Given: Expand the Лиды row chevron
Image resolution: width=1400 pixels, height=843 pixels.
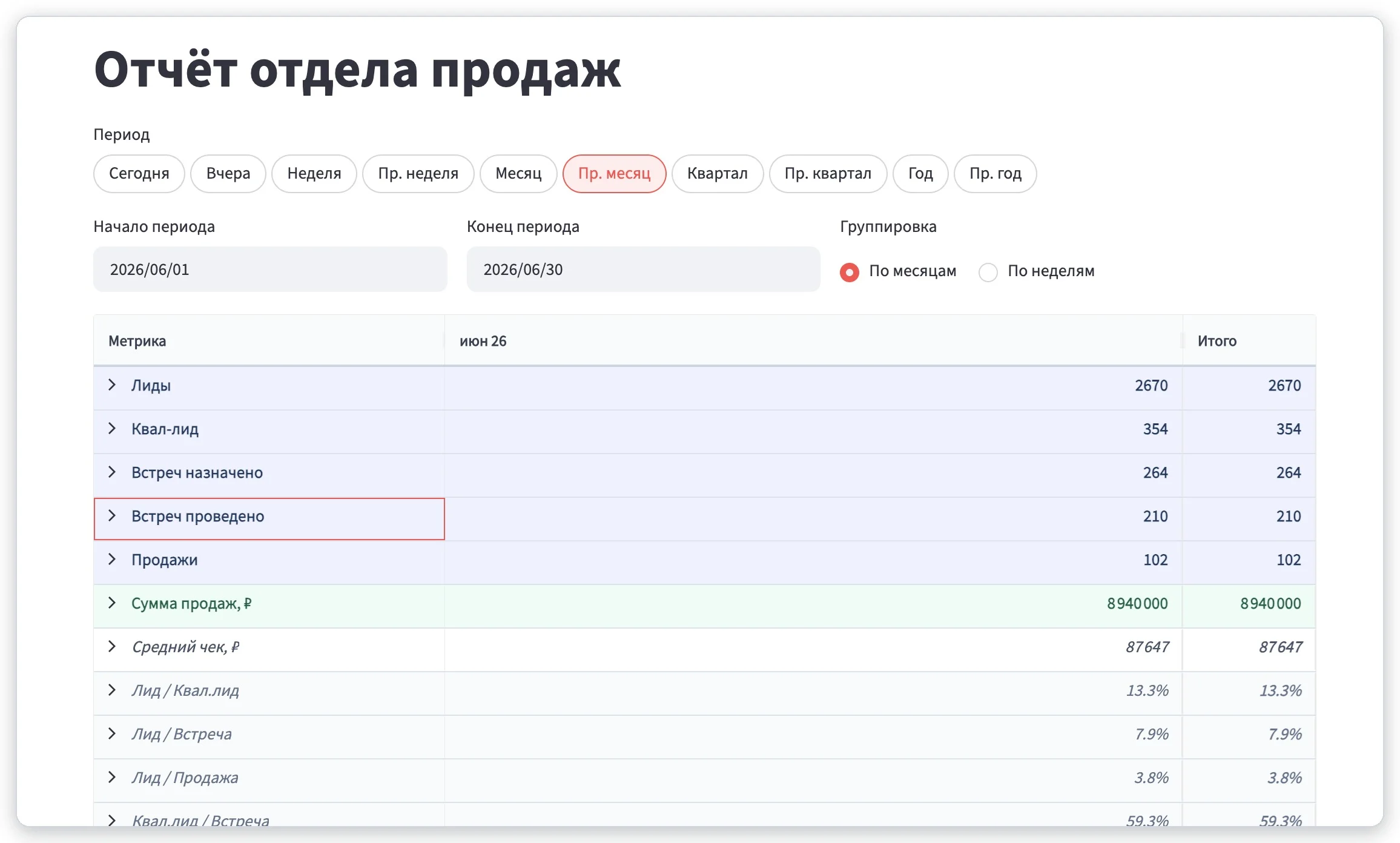Looking at the screenshot, I should (112, 385).
